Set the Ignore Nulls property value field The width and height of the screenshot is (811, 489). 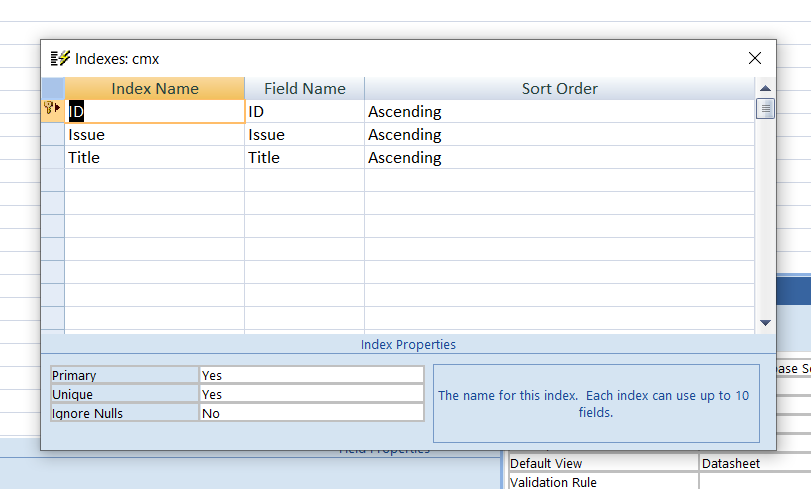tap(312, 413)
